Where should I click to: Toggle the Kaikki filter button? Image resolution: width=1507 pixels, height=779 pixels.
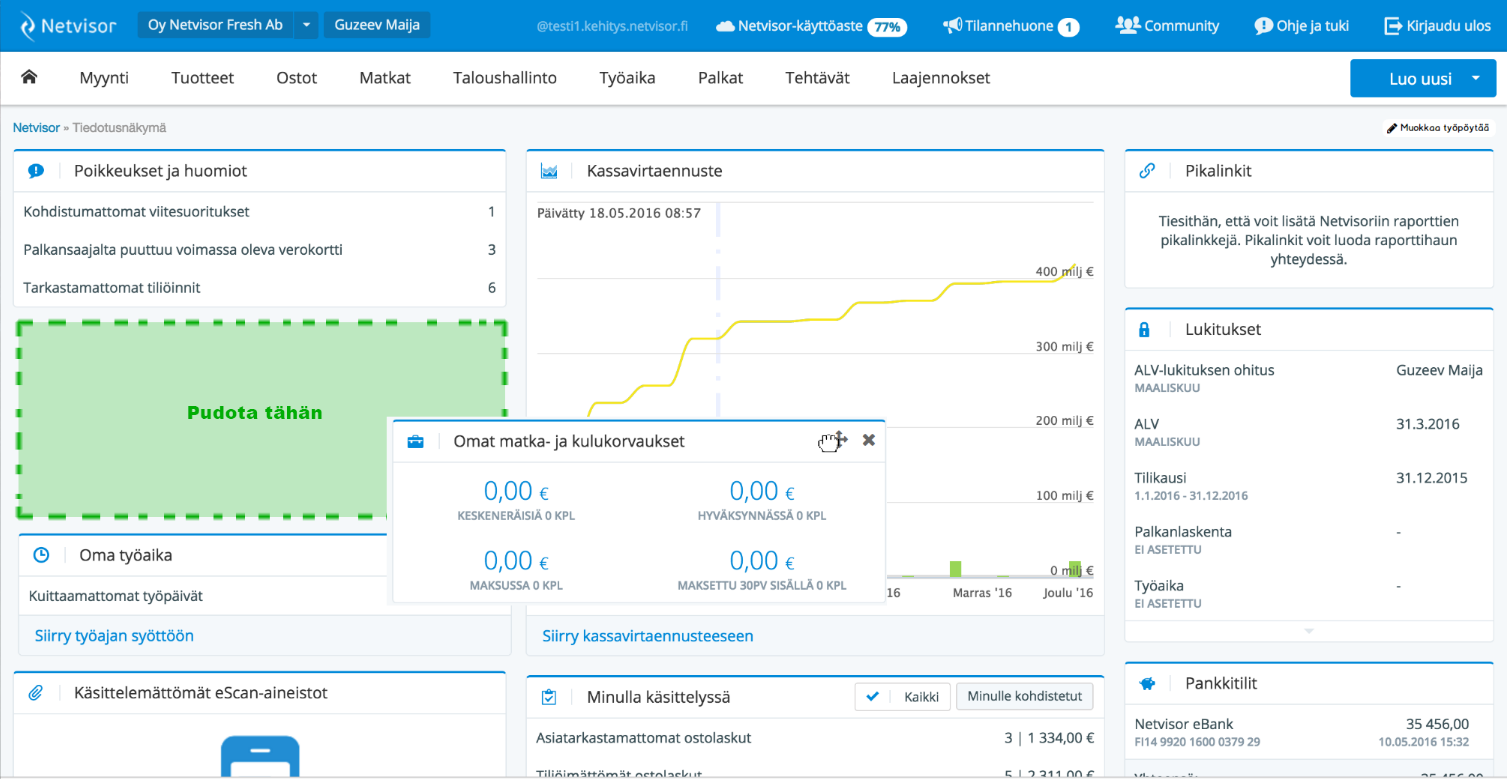pos(903,697)
